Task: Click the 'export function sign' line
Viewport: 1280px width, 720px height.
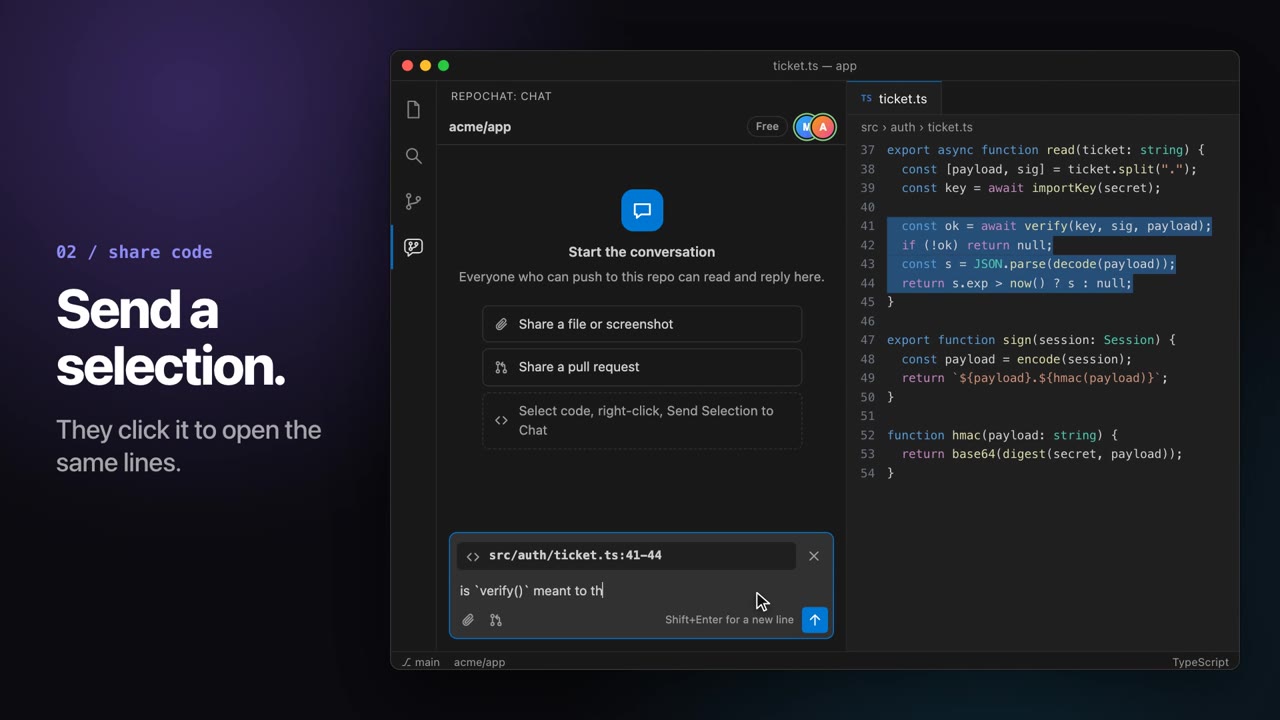Action: 1031,340
